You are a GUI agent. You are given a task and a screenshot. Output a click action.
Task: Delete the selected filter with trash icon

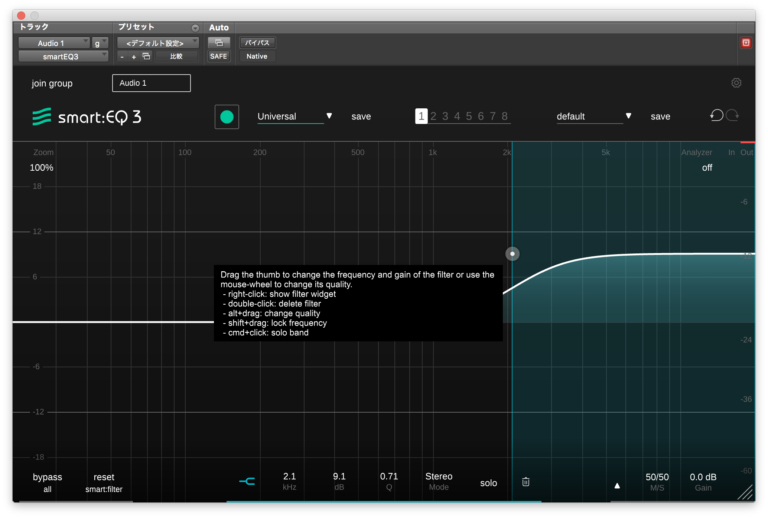pyautogui.click(x=526, y=482)
